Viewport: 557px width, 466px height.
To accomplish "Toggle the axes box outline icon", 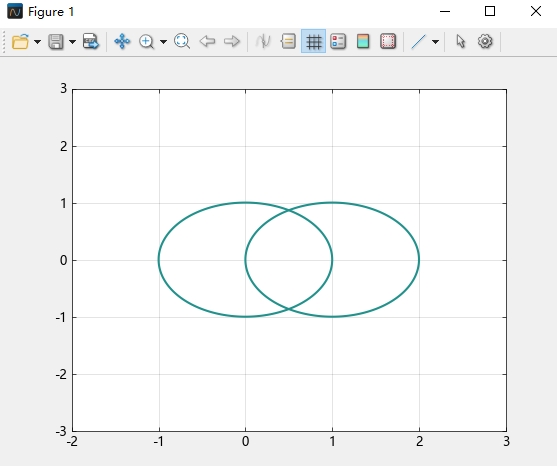I will coord(388,42).
